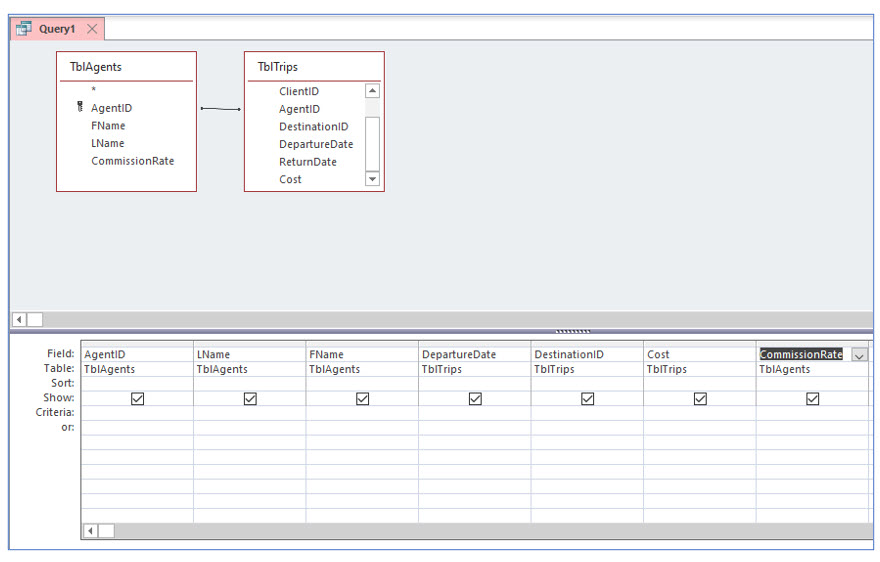This screenshot has width=880, height=562.
Task: Click the FName Field cell in grid
Action: (363, 354)
